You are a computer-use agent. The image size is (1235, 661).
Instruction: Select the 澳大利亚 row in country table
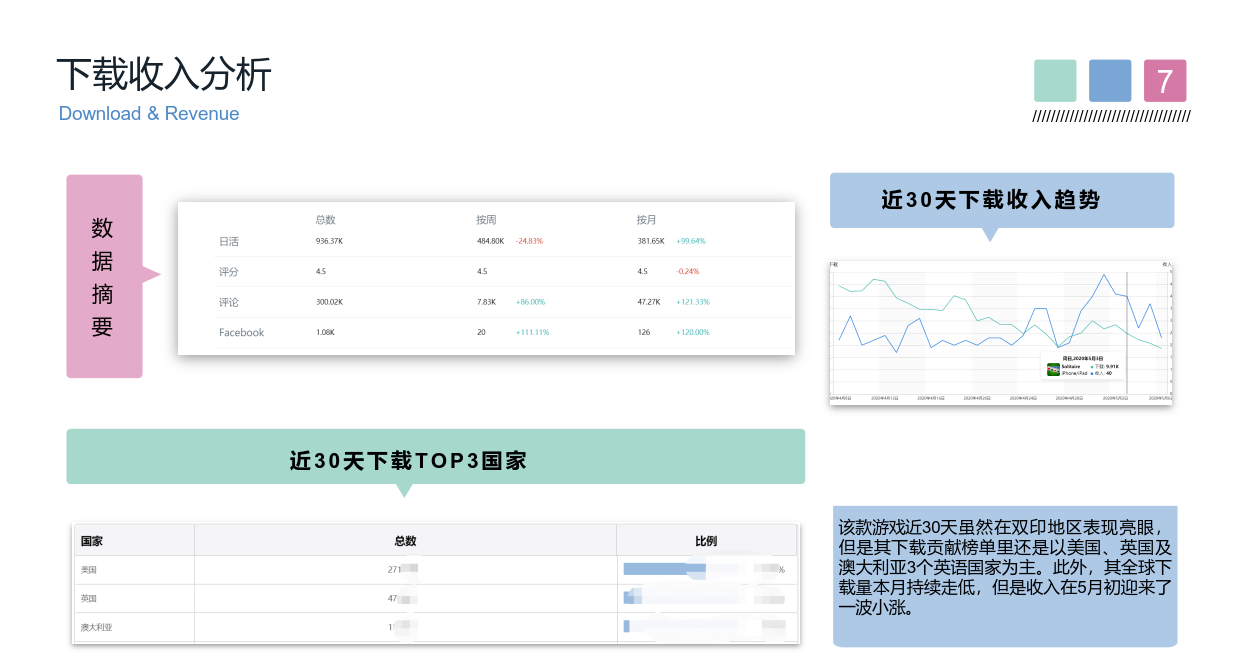coord(96,627)
